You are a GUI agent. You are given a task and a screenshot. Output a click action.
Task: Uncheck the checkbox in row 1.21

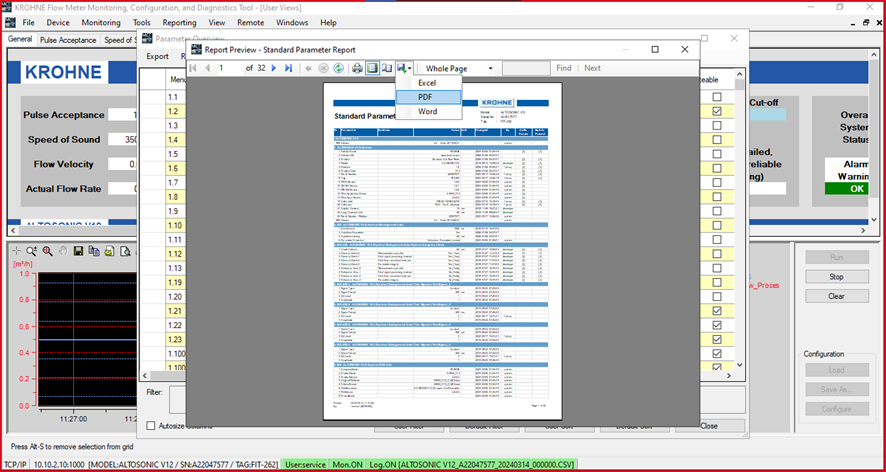tap(716, 311)
